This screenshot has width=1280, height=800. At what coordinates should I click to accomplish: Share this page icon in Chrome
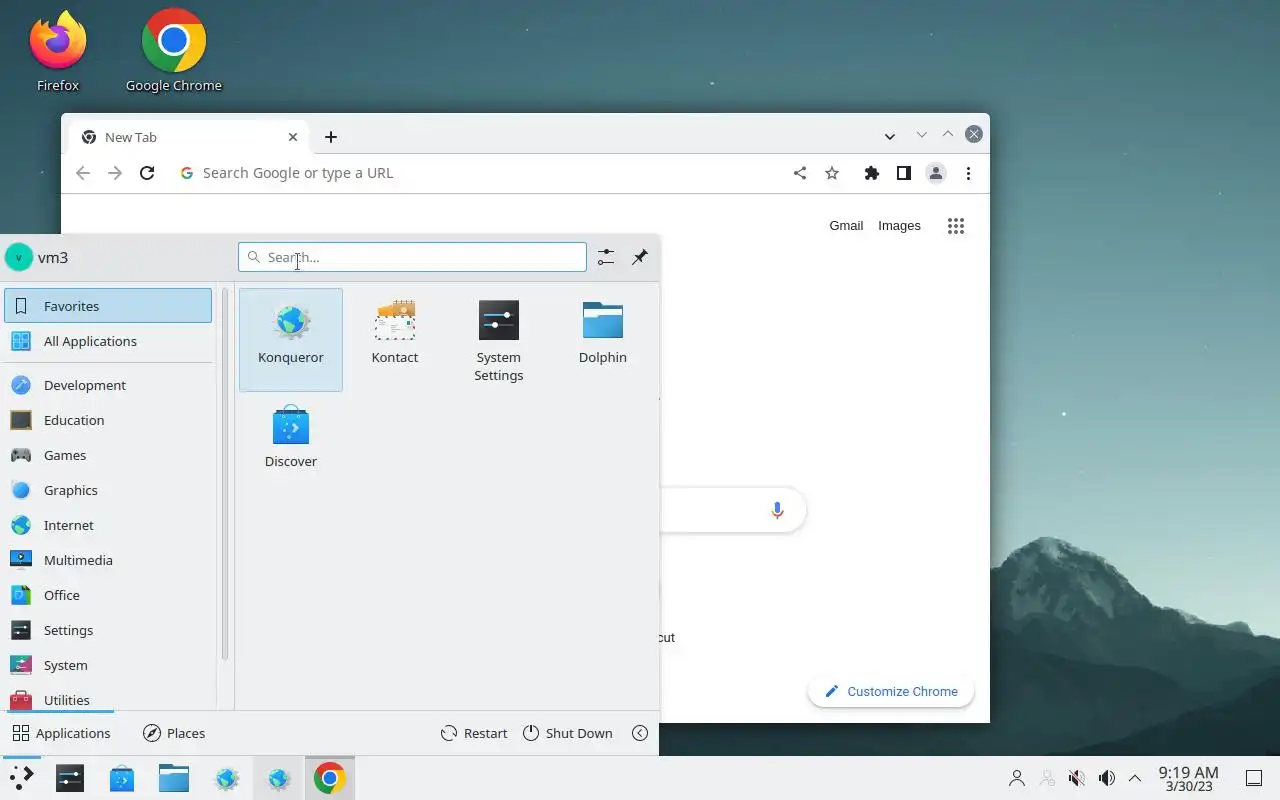(800, 173)
